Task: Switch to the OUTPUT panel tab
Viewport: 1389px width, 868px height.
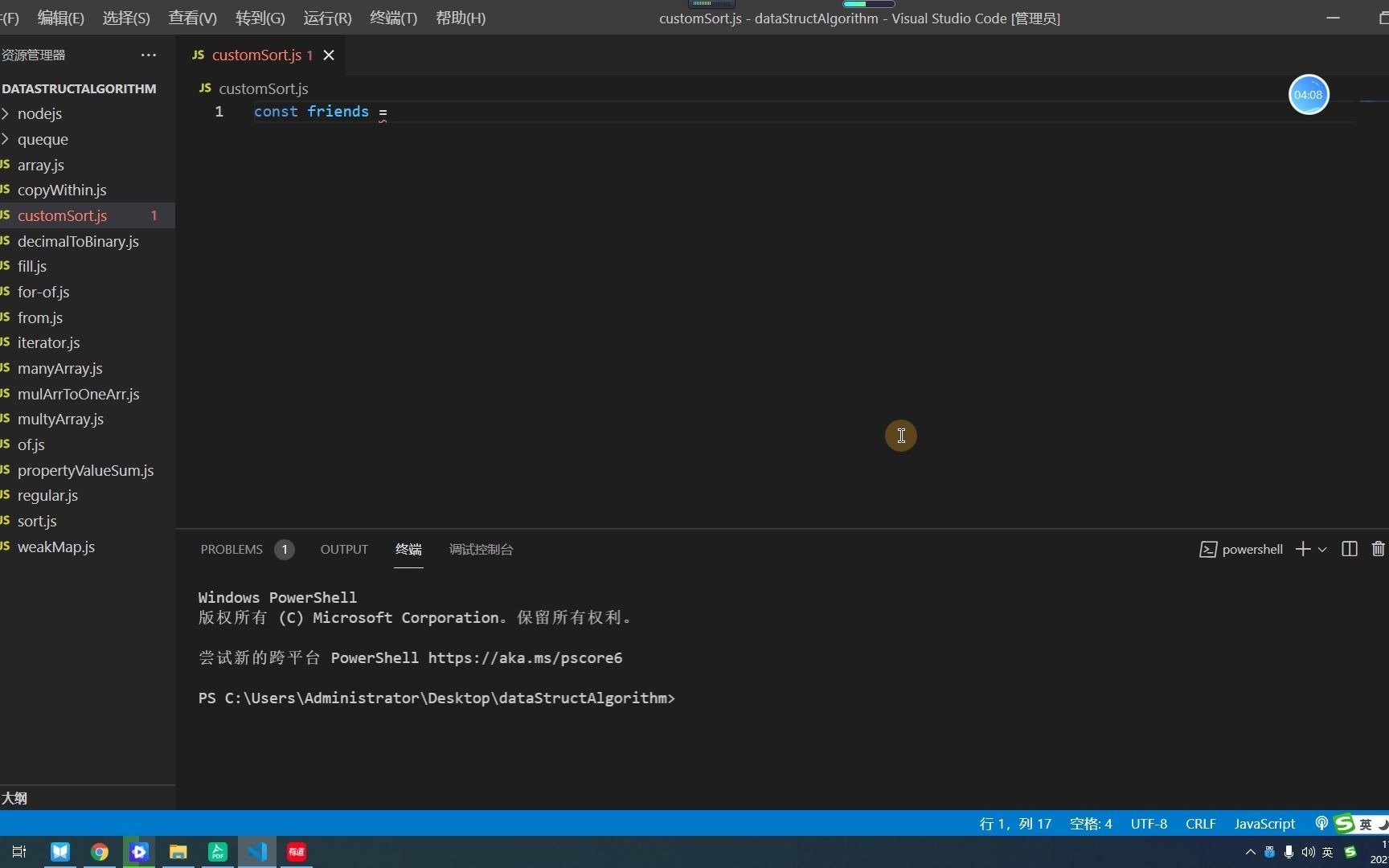Action: (344, 549)
